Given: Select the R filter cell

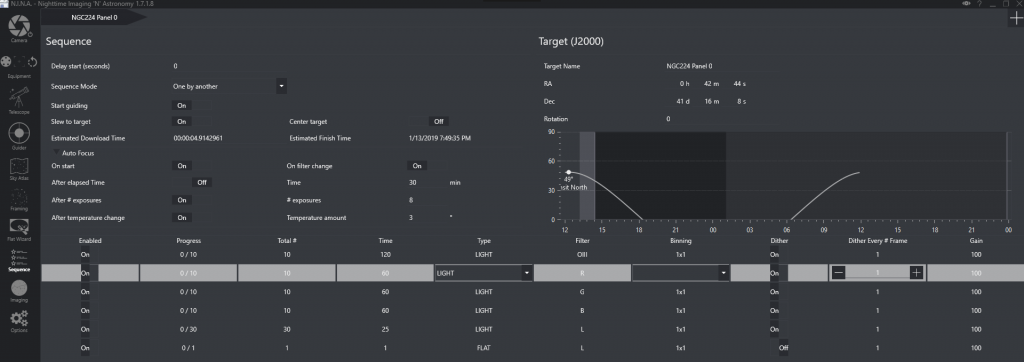Looking at the screenshot, I should point(582,272).
